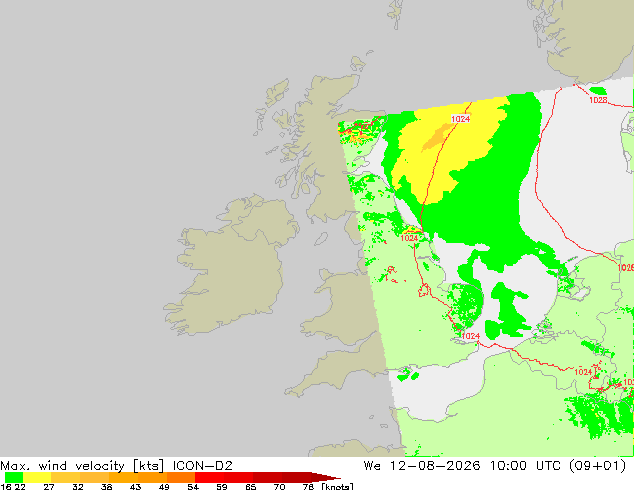Click the '70' legend scale value

(279, 486)
